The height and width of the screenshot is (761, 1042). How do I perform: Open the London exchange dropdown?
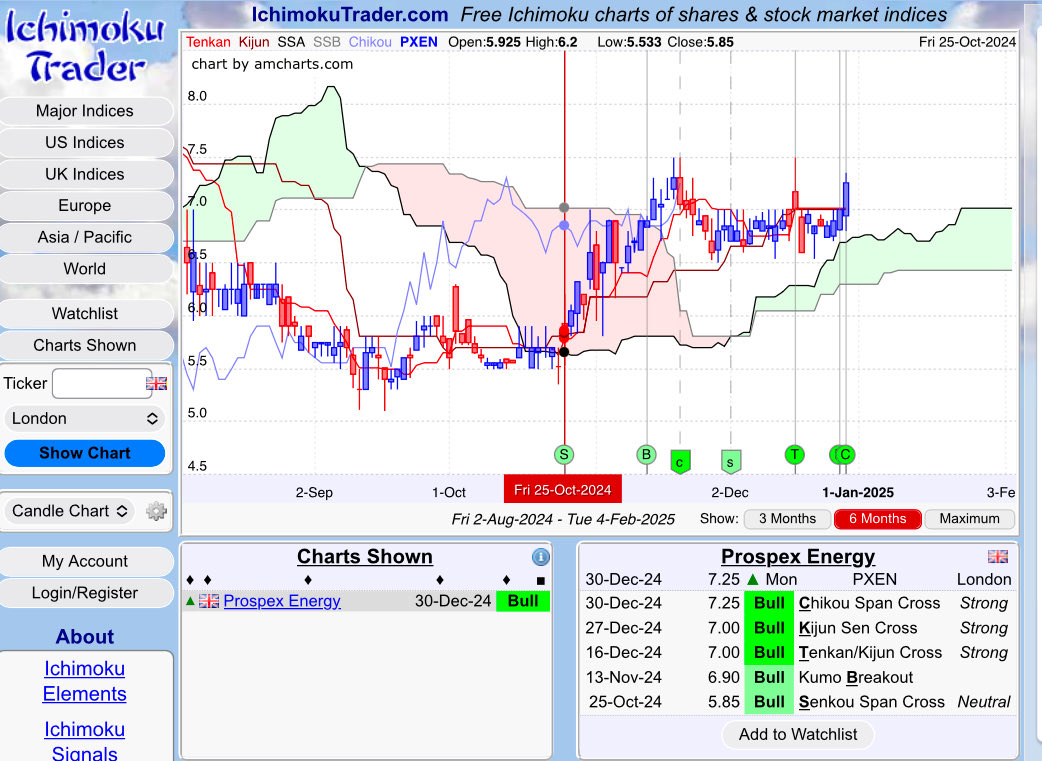(x=84, y=419)
